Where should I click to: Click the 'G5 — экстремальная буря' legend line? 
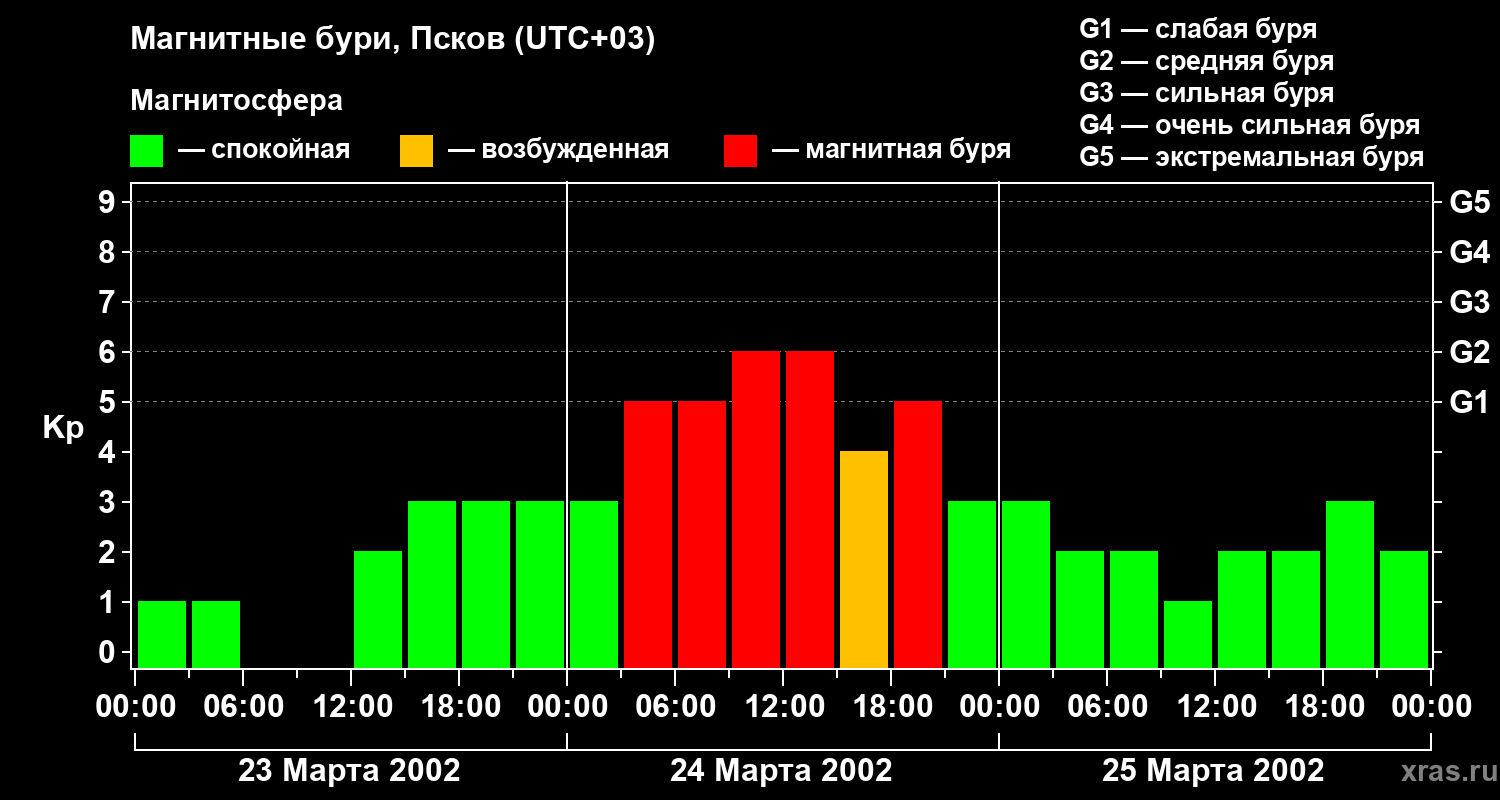1251,157
